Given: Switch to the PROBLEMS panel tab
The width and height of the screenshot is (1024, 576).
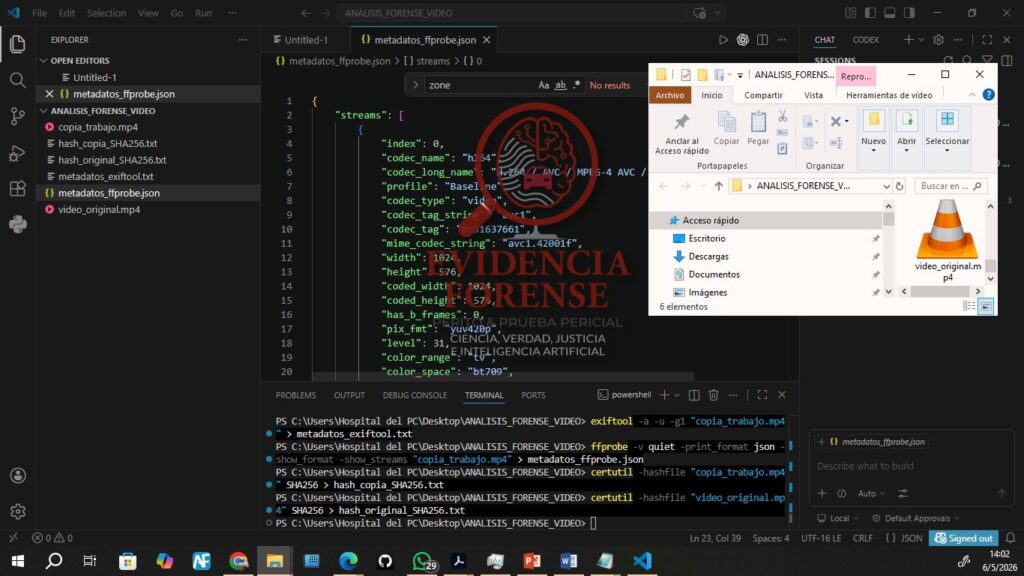Looking at the screenshot, I should point(296,395).
